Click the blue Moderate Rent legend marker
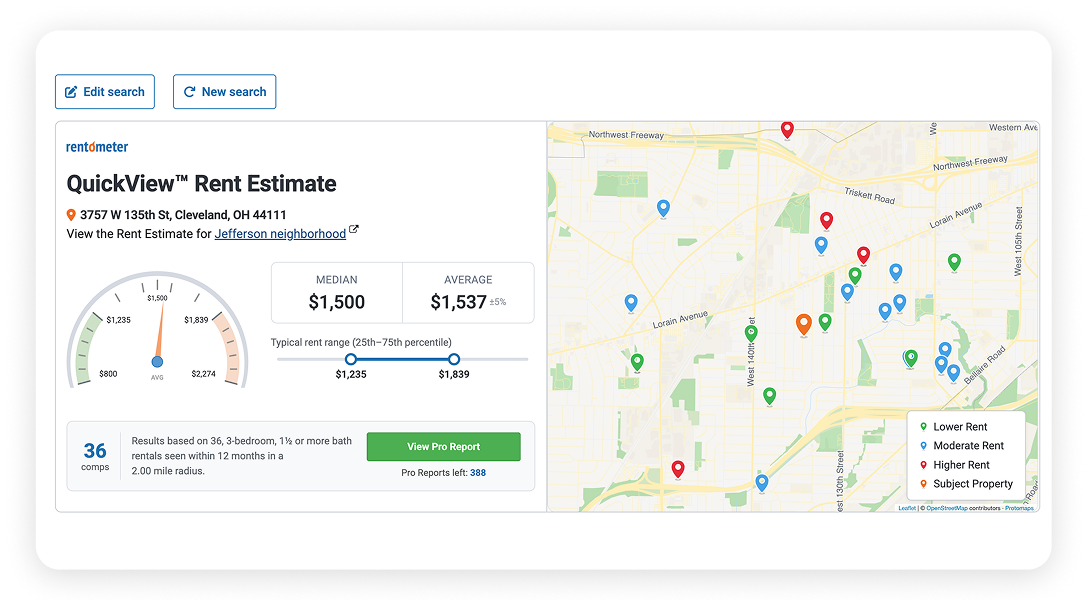This screenshot has width=1088, height=600. pos(924,445)
